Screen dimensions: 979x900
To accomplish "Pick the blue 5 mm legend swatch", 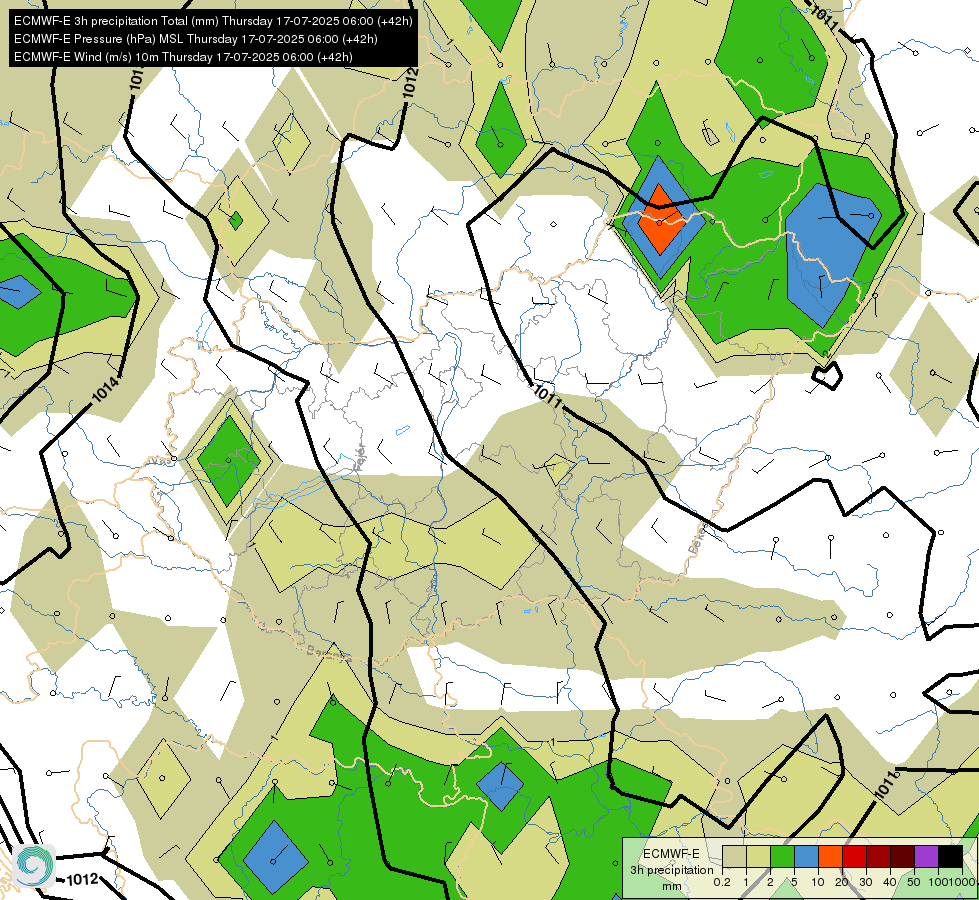I will tap(806, 856).
